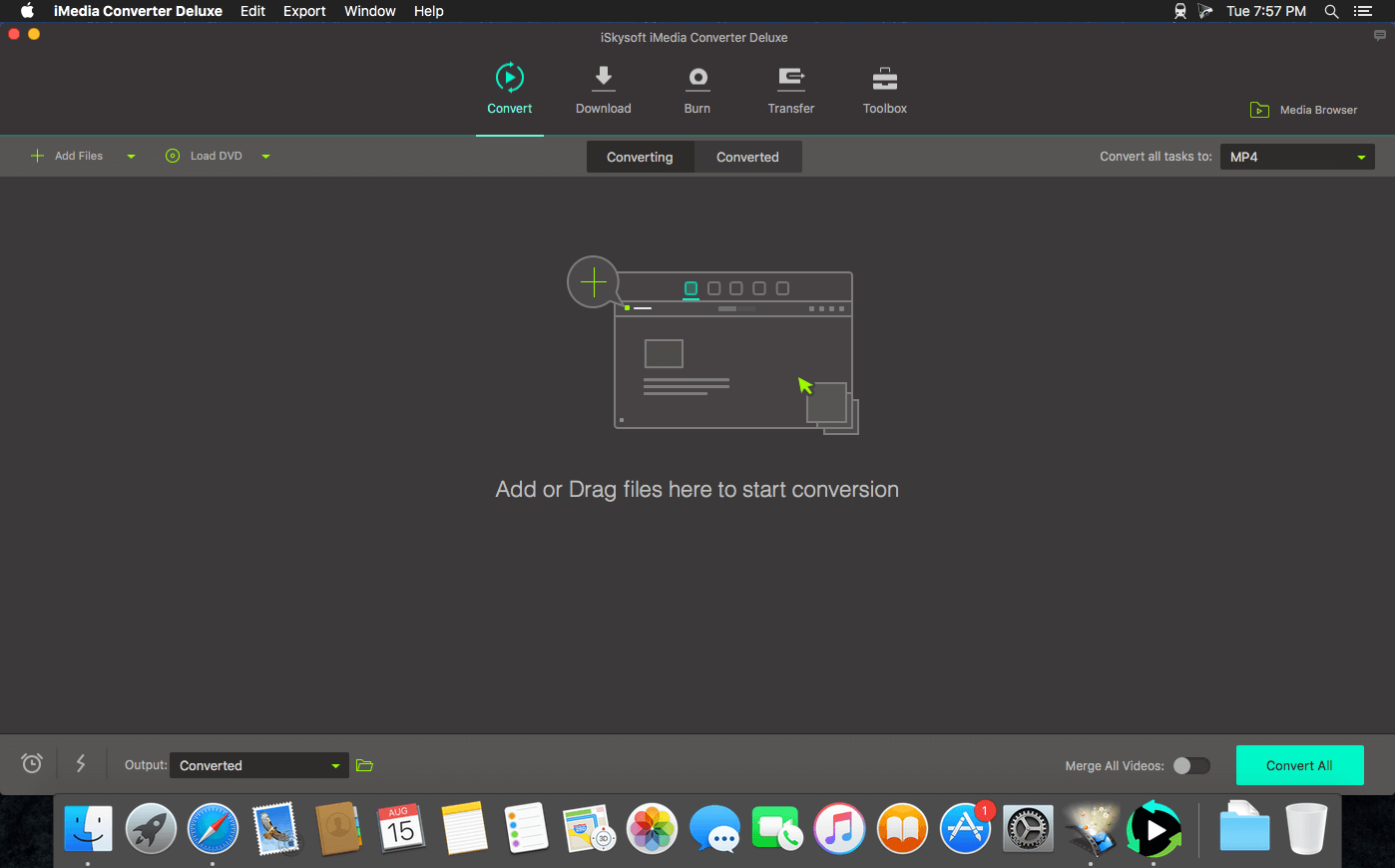
Task: Click the Load DVD button
Action: click(204, 156)
